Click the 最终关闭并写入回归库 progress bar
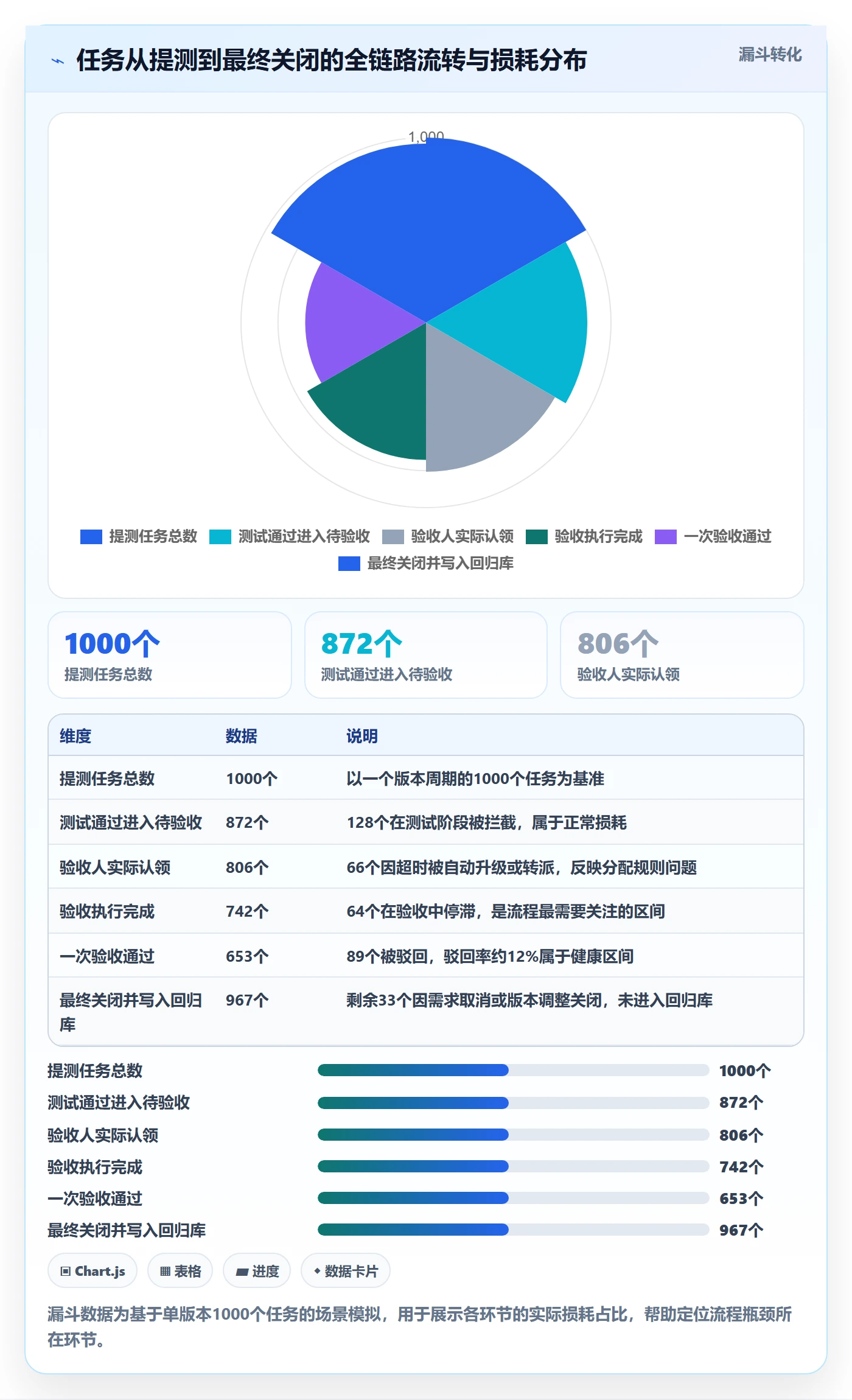 coord(514,1230)
